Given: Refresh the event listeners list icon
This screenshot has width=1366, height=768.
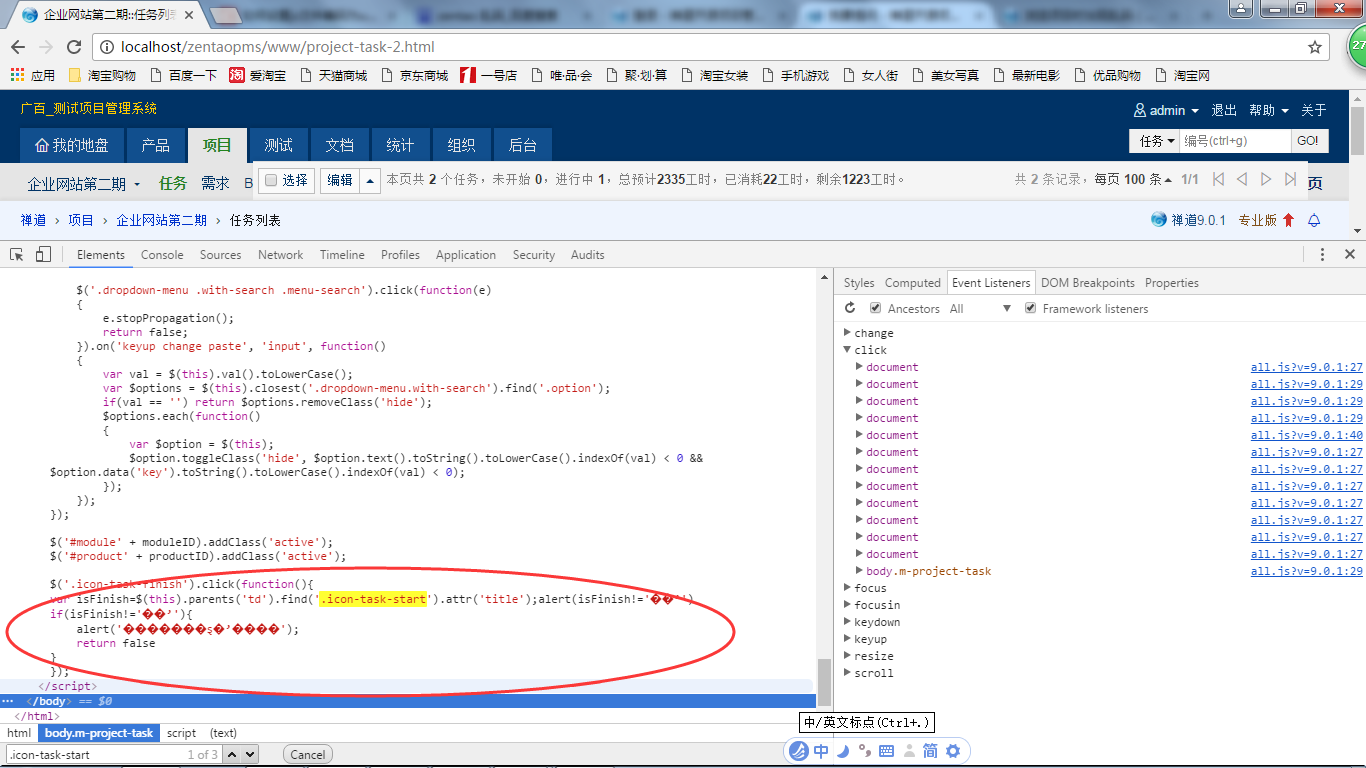Looking at the screenshot, I should coord(851,309).
